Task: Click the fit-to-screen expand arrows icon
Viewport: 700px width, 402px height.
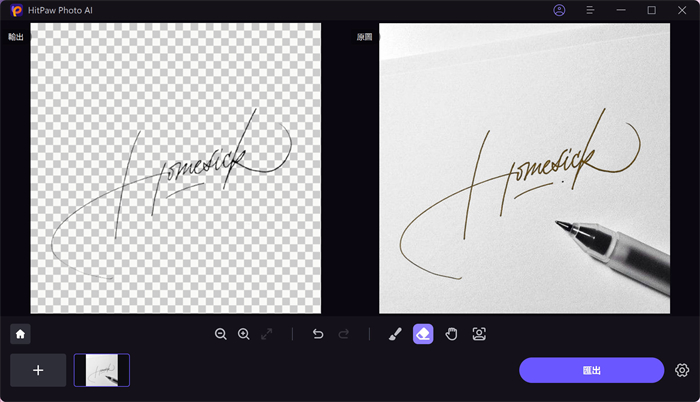Action: pyautogui.click(x=267, y=334)
